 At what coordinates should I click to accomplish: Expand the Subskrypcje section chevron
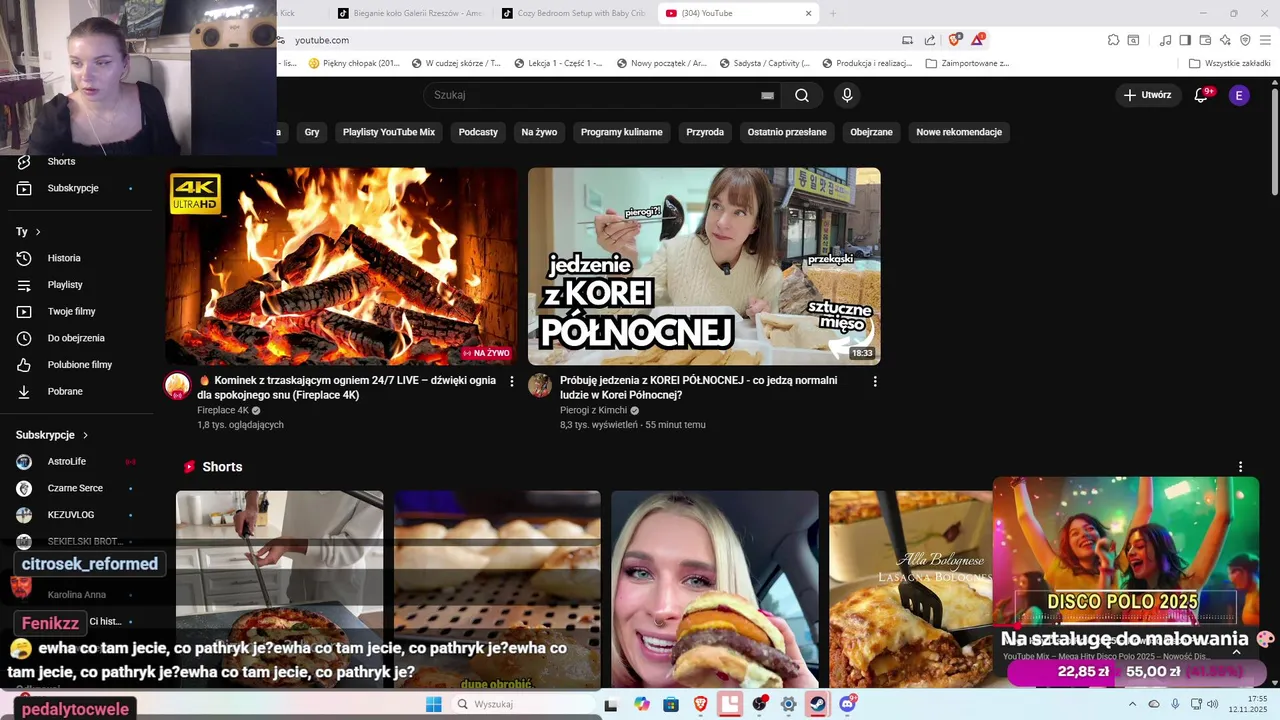coord(85,435)
